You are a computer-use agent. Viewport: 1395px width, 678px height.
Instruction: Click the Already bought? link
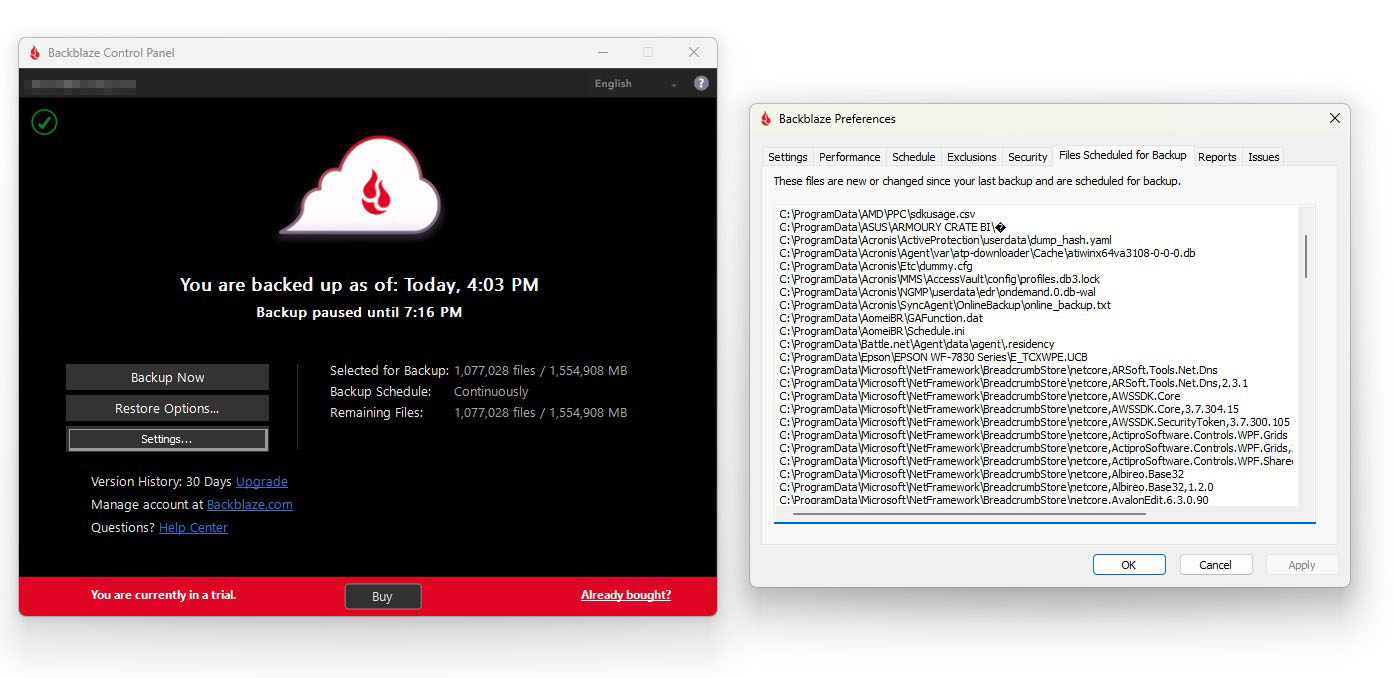(625, 595)
